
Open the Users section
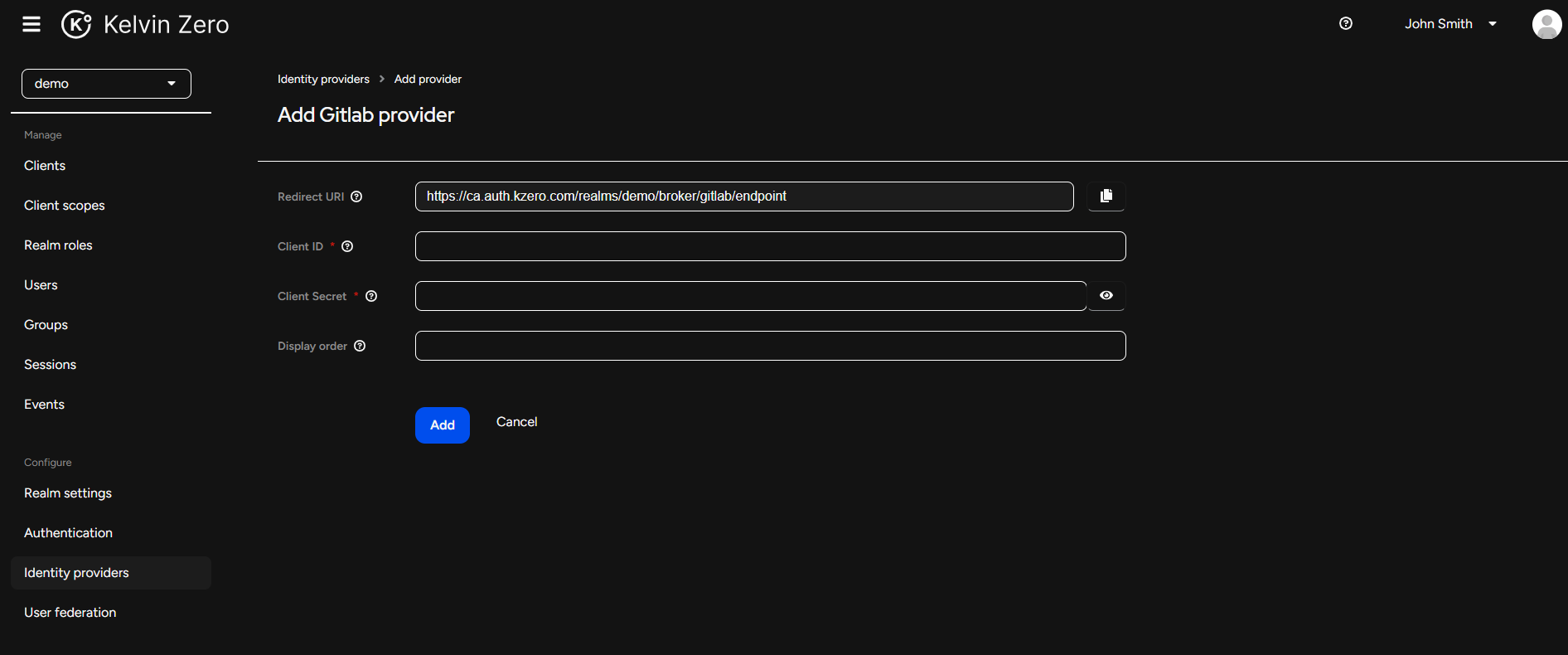tap(41, 285)
